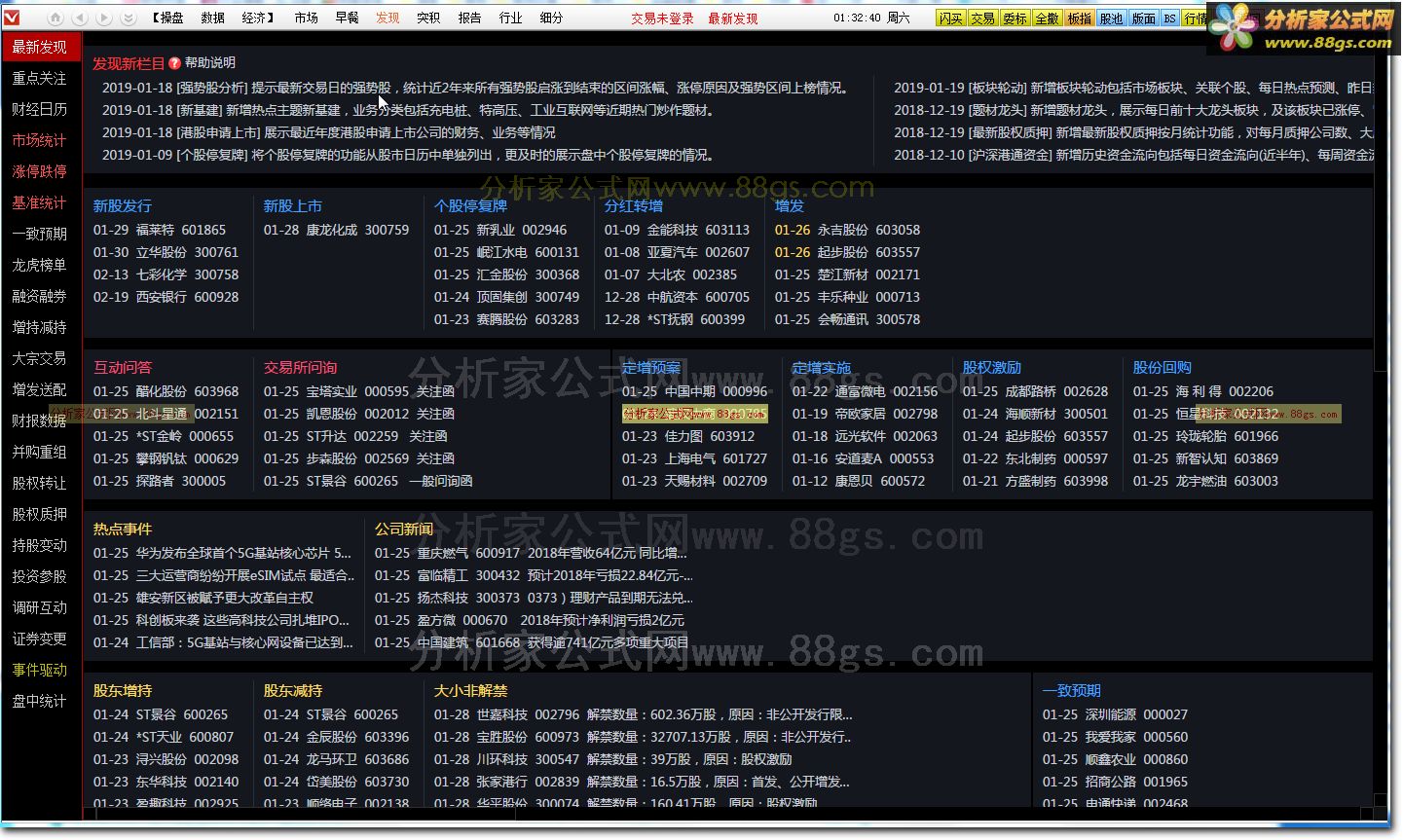Open the 一致预期 section heading on right
This screenshot has height=840, width=1403.
[1072, 691]
